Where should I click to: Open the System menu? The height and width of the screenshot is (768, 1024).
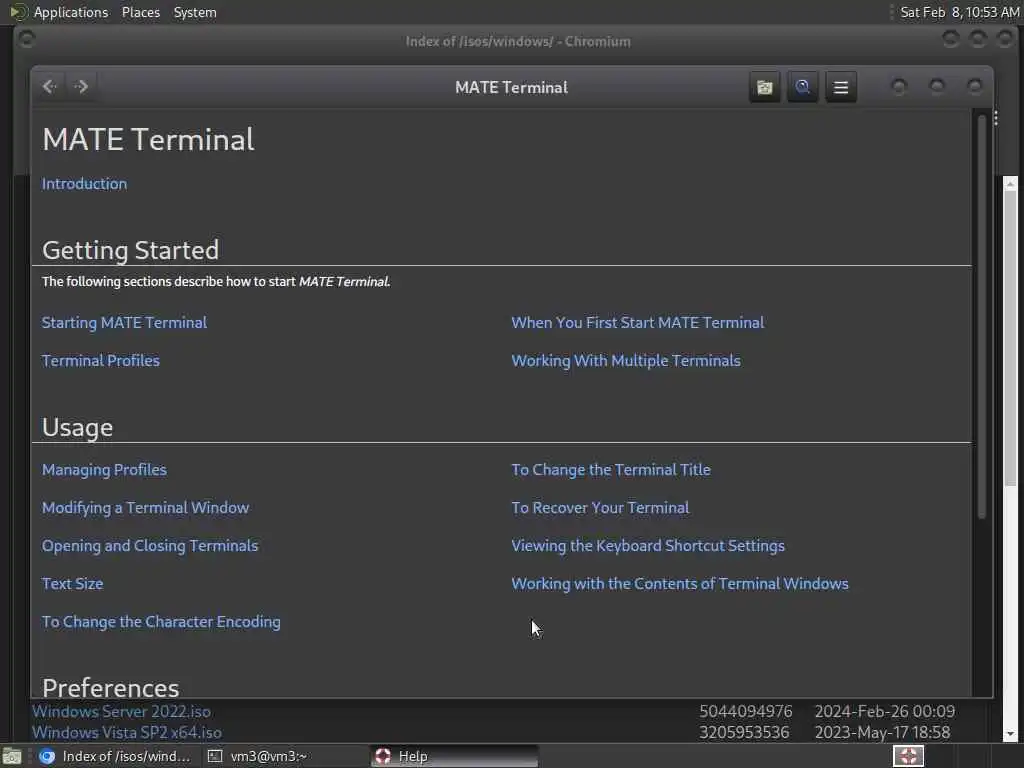(195, 12)
